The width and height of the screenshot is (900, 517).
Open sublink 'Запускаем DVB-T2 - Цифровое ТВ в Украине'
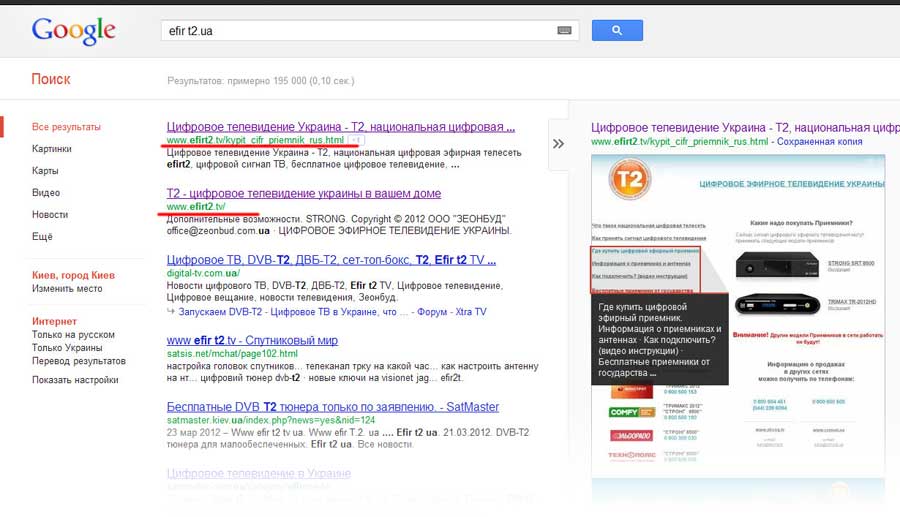click(288, 312)
